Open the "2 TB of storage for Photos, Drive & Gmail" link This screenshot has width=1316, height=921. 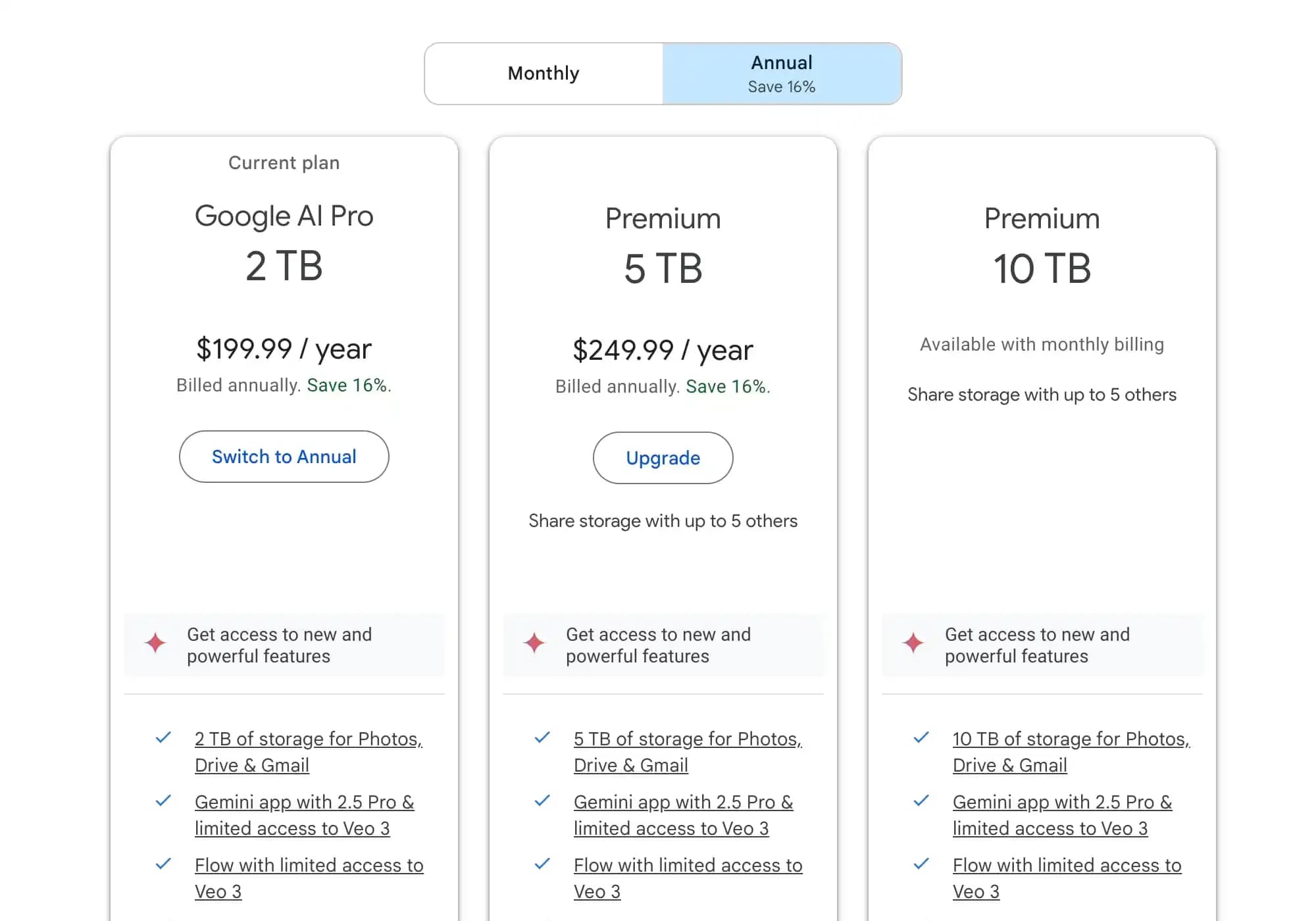coord(308,751)
